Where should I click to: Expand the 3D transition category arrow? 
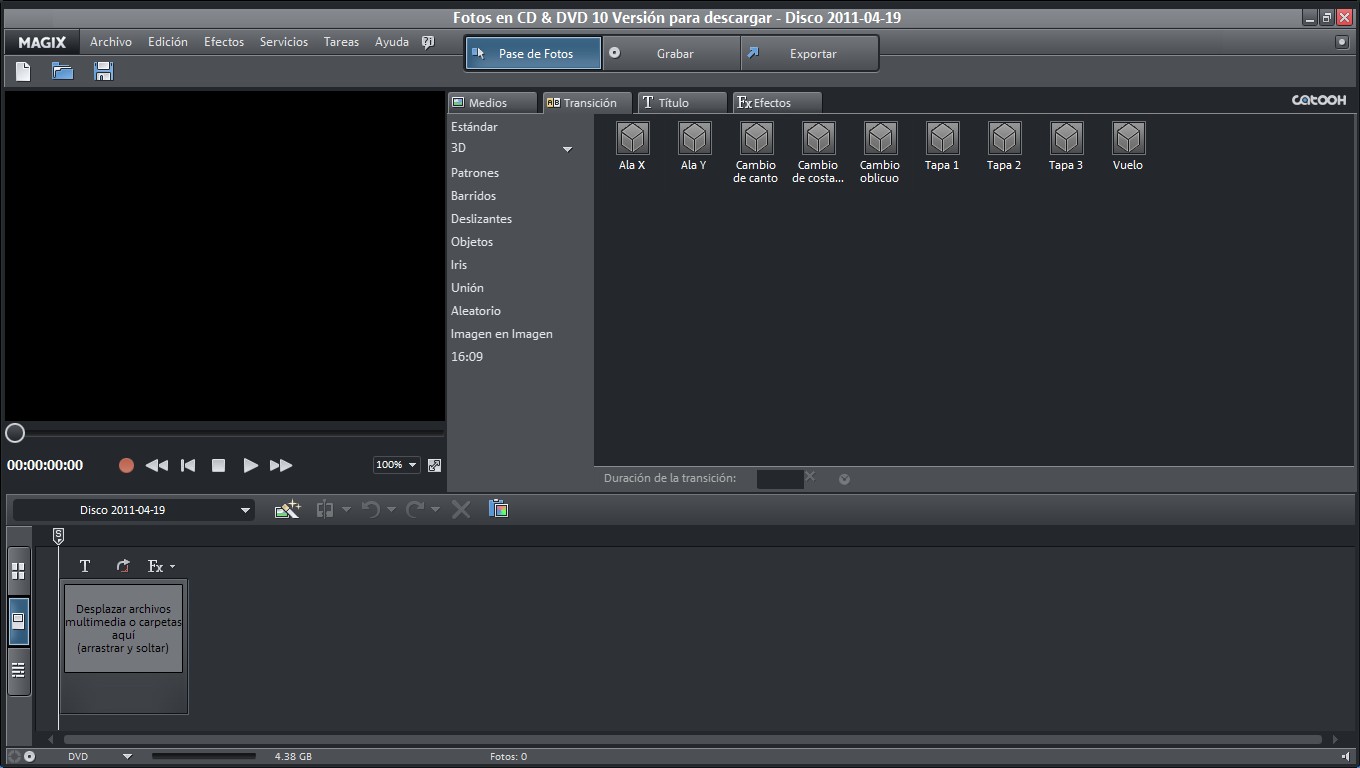tap(567, 149)
